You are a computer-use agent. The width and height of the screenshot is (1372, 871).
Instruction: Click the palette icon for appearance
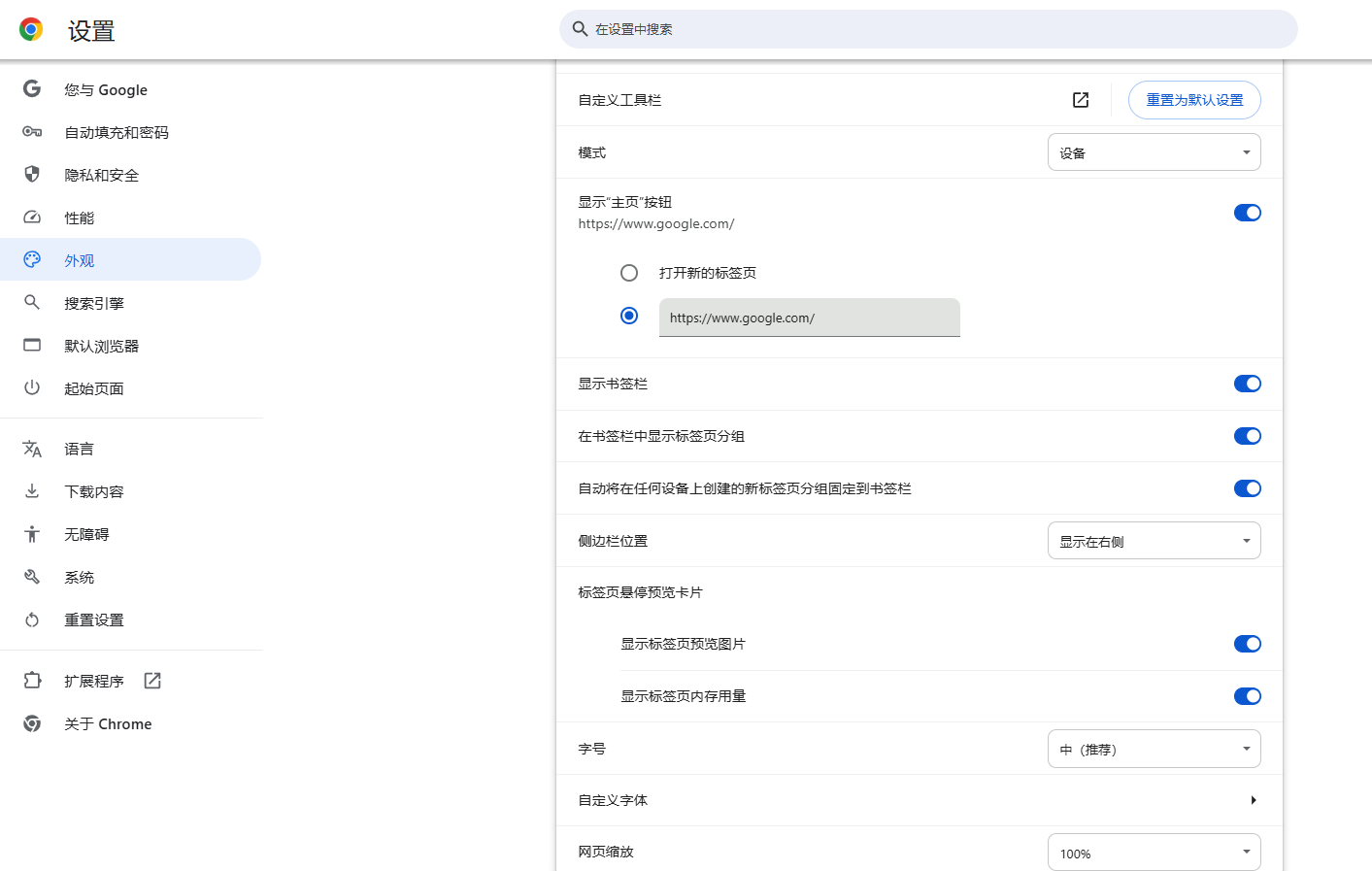click(x=32, y=260)
